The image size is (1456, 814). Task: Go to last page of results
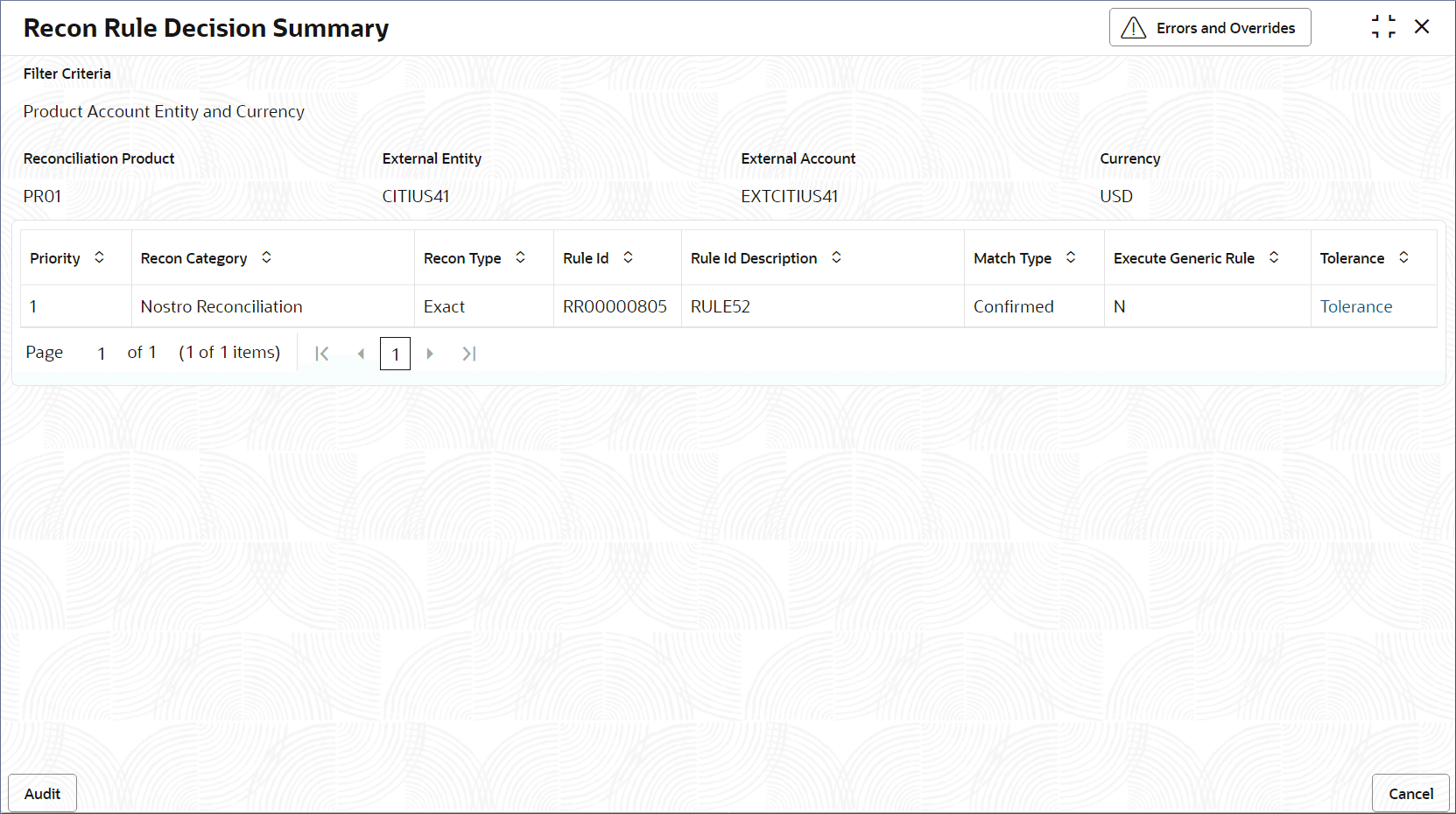click(x=469, y=354)
